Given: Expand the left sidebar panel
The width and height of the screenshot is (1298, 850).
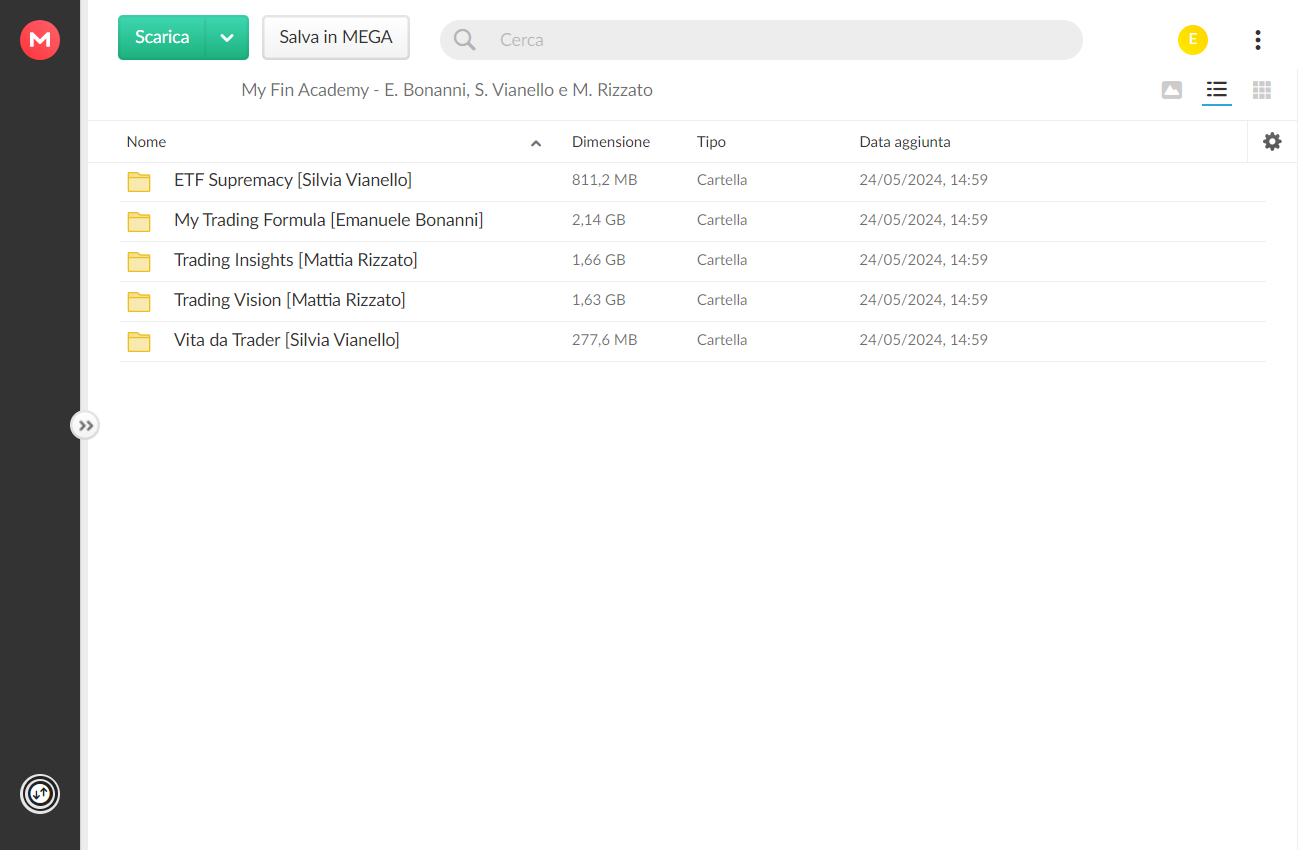Looking at the screenshot, I should click(86, 426).
